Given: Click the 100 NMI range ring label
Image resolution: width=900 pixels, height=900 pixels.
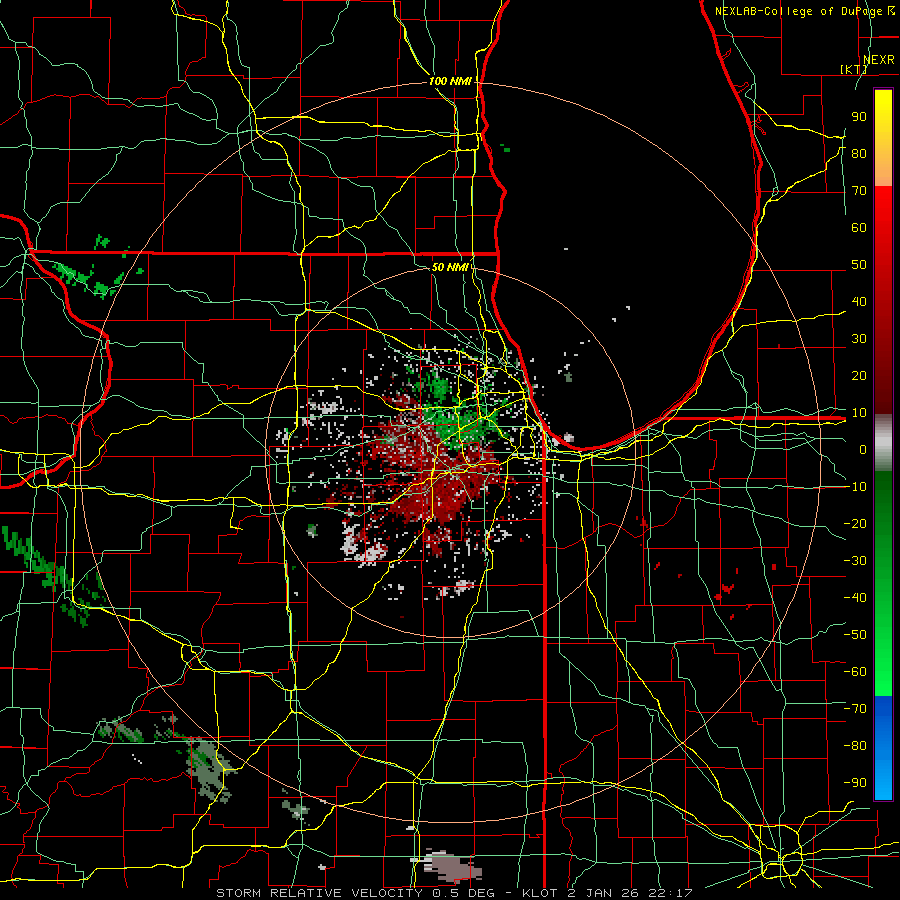Looking at the screenshot, I should tap(450, 81).
